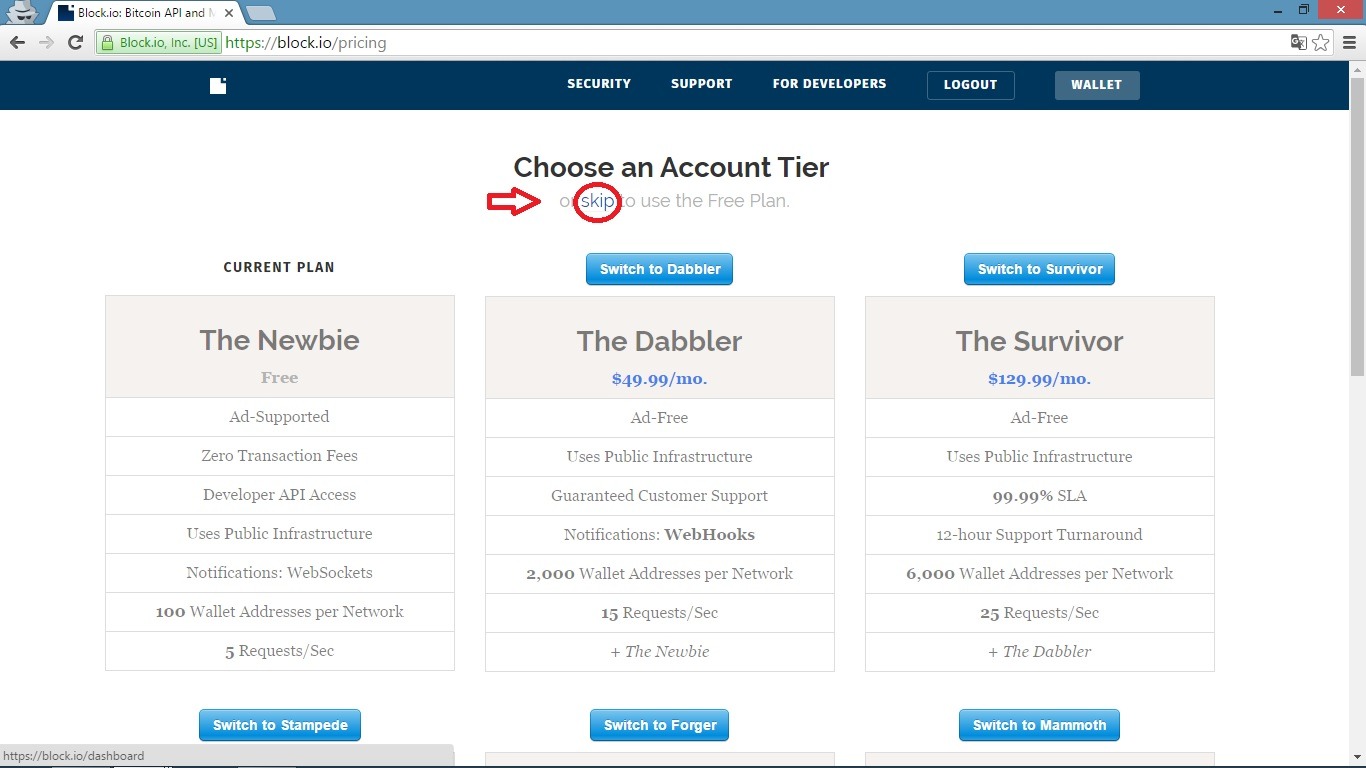Open the Chrome menu icon
Viewport: 1366px width, 768px height.
click(1349, 42)
